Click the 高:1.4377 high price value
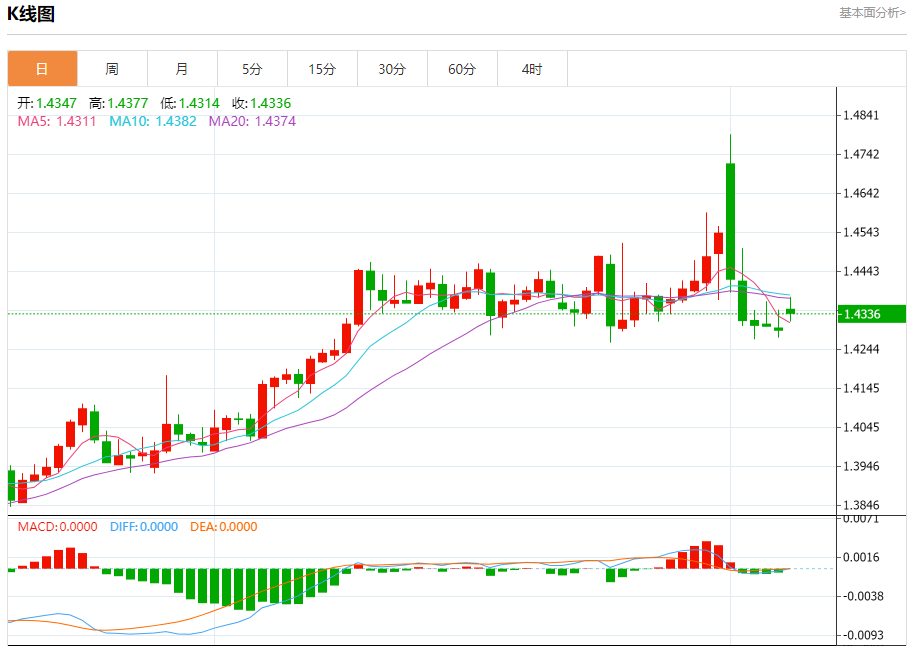913x646 pixels. pos(118,103)
